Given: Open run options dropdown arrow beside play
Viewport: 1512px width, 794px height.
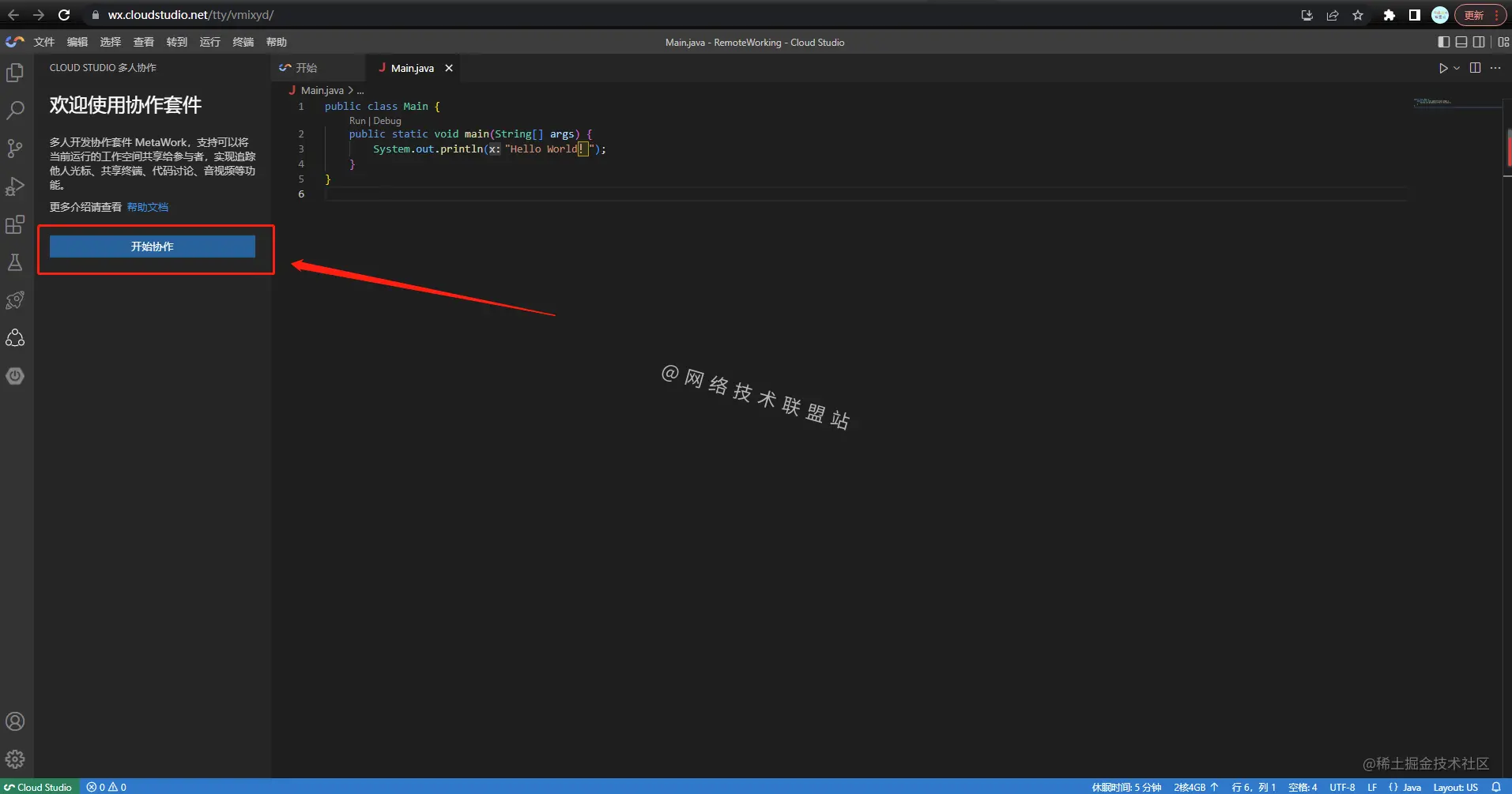Looking at the screenshot, I should click(1457, 68).
